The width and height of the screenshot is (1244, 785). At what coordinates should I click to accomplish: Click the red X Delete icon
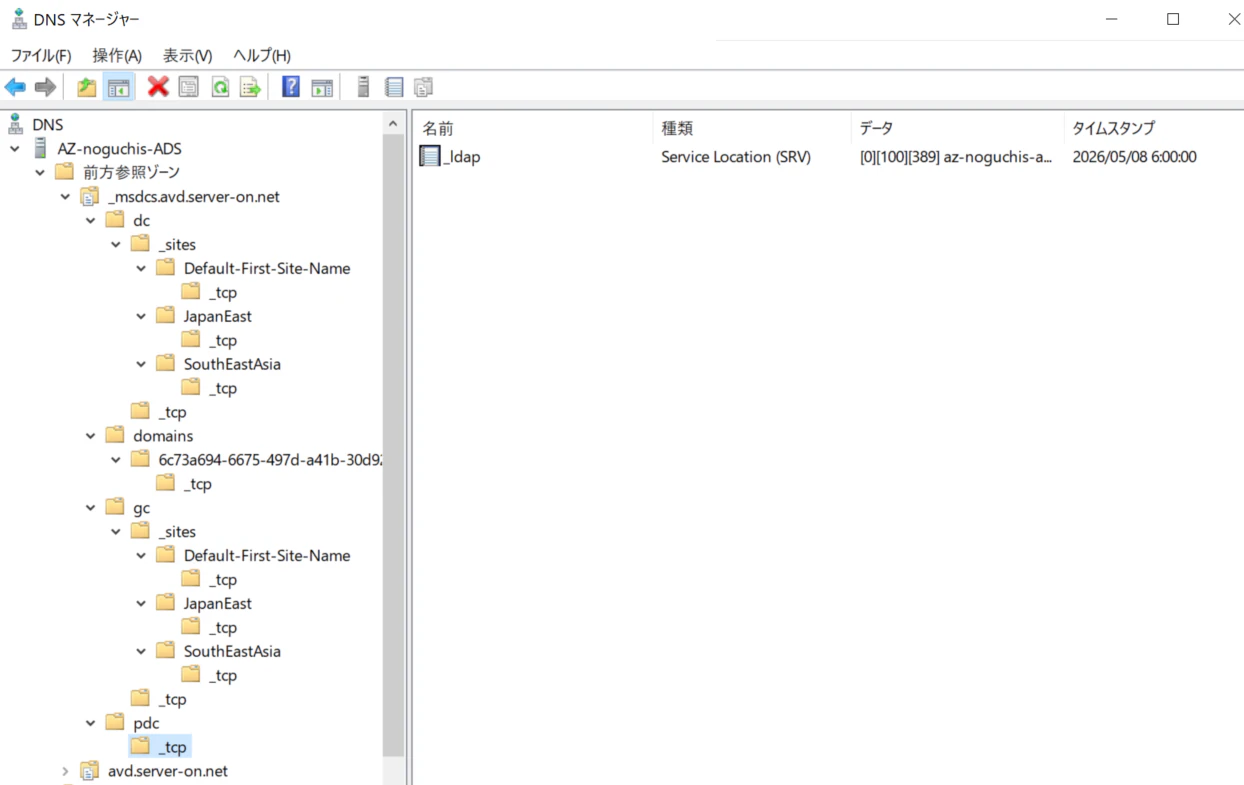pyautogui.click(x=158, y=87)
